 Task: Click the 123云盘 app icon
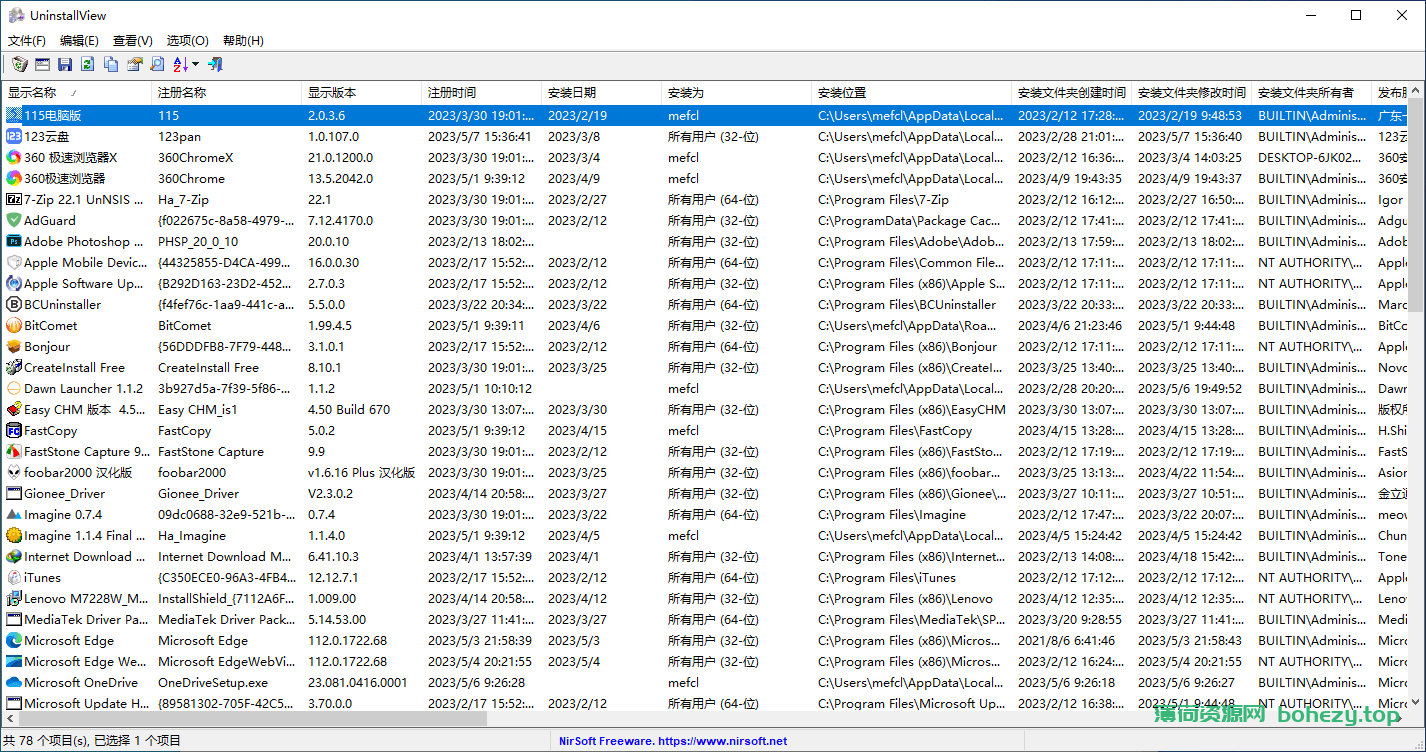14,136
